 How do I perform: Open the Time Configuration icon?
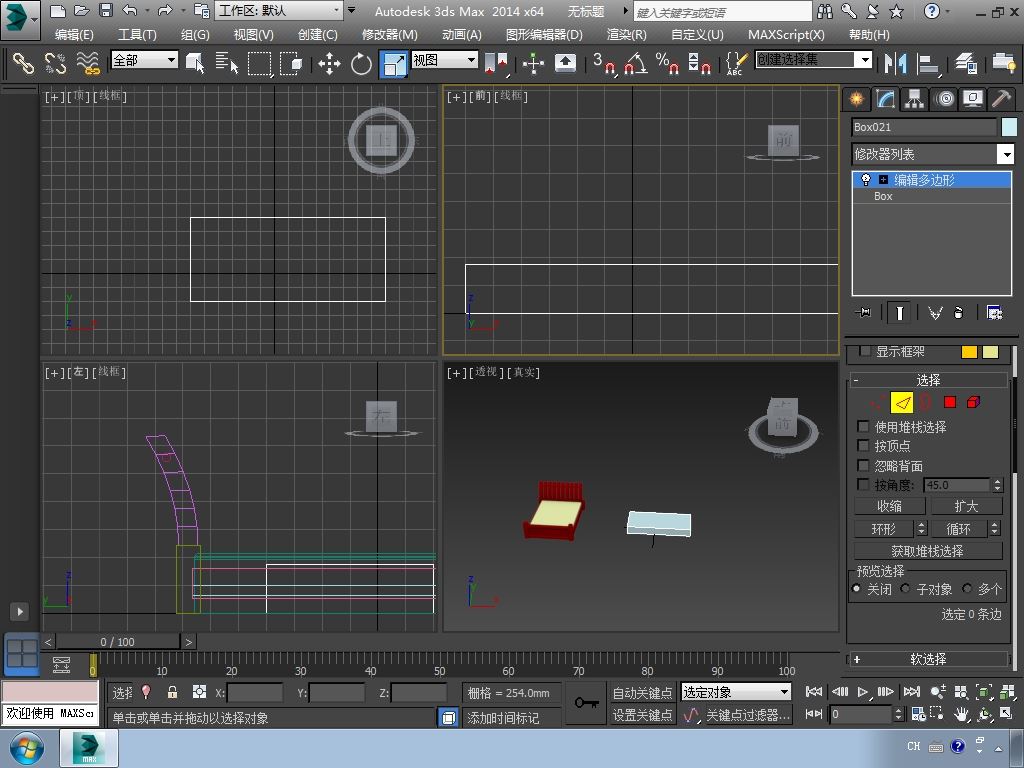pyautogui.click(x=918, y=714)
